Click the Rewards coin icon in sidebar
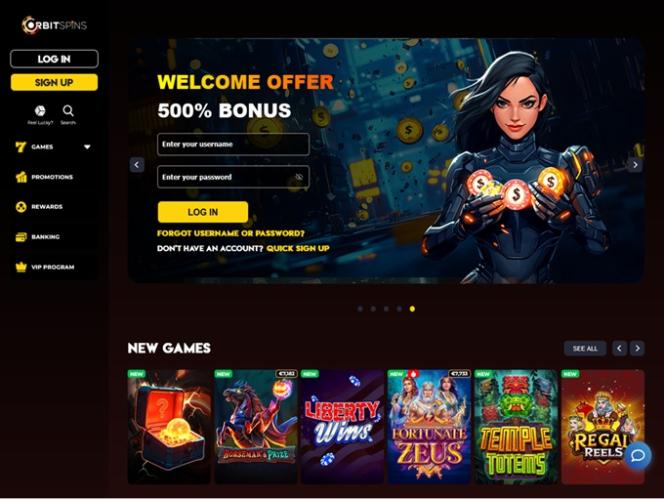Image resolution: width=664 pixels, height=499 pixels. (21, 207)
